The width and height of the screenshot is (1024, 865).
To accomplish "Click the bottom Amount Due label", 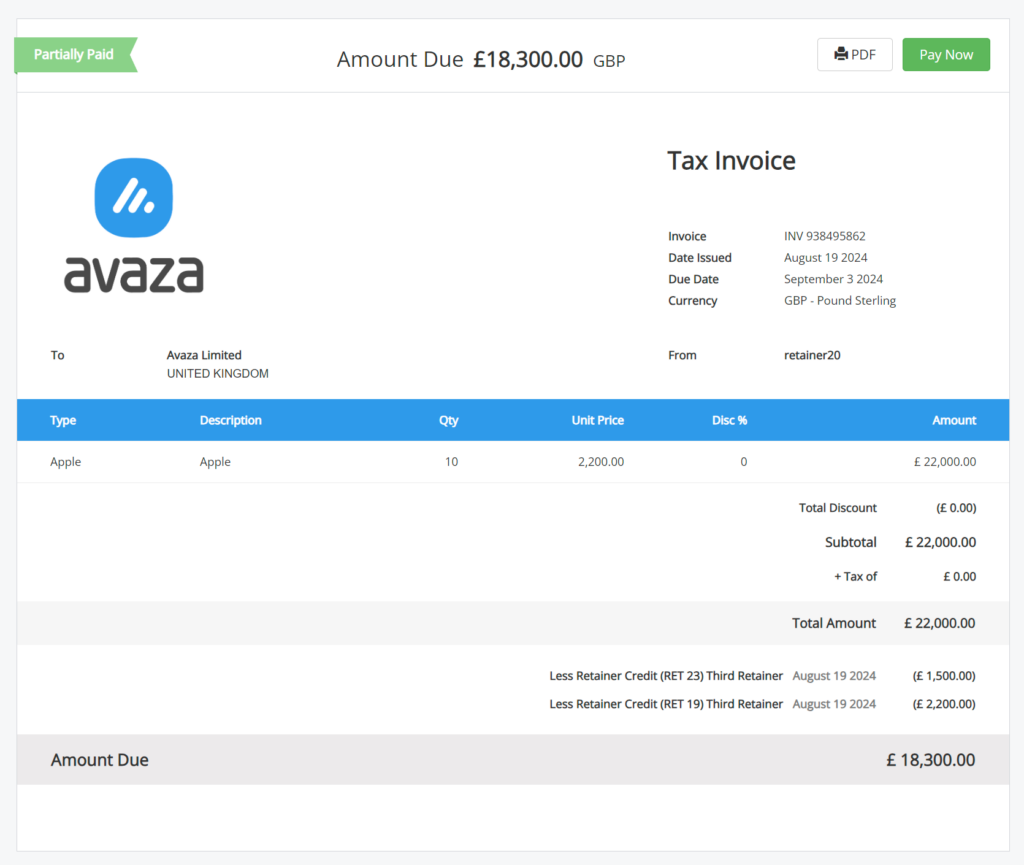I will pyautogui.click(x=99, y=760).
